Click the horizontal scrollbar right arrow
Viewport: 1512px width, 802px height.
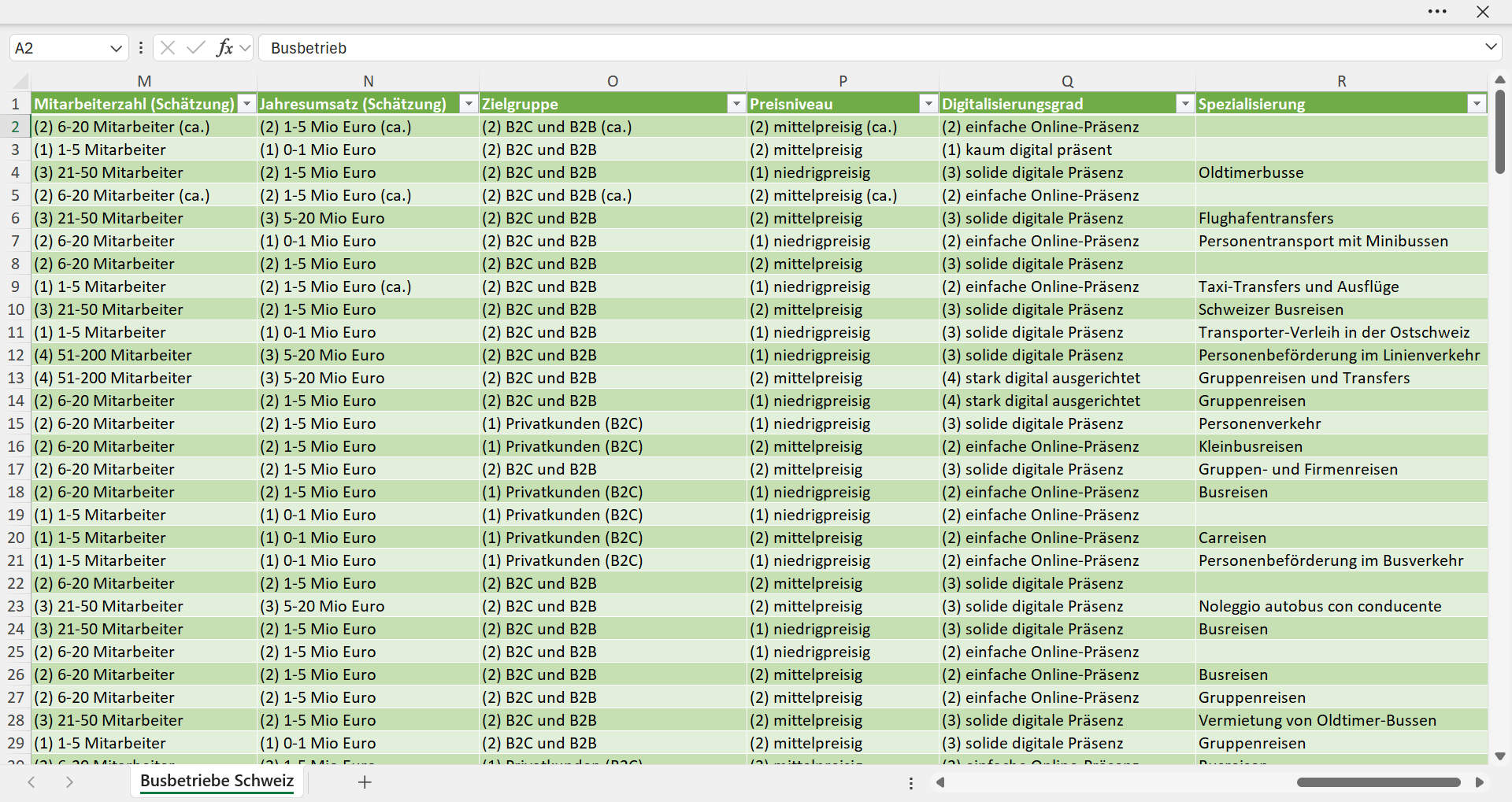click(1479, 782)
